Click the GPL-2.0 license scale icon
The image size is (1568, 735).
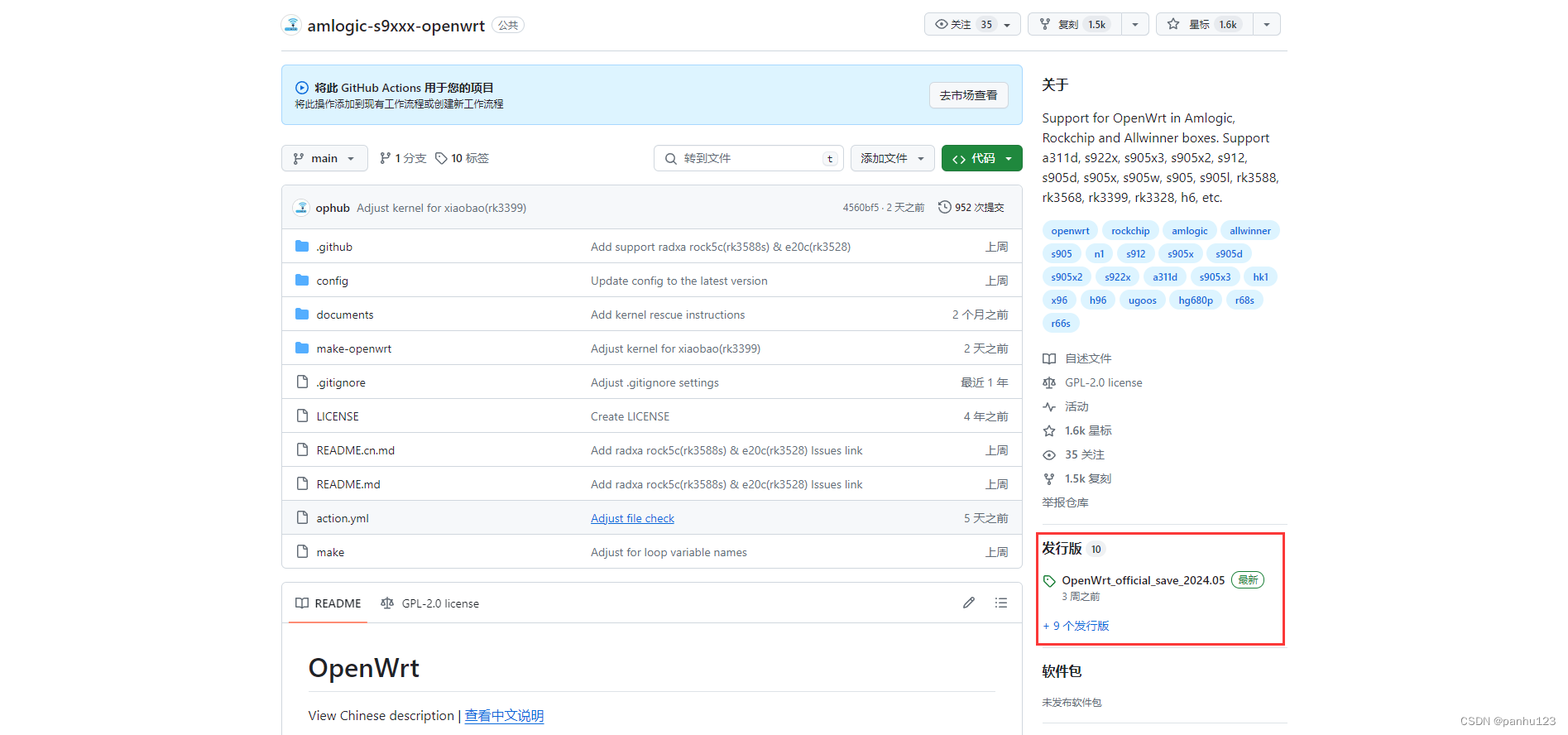[x=1049, y=382]
